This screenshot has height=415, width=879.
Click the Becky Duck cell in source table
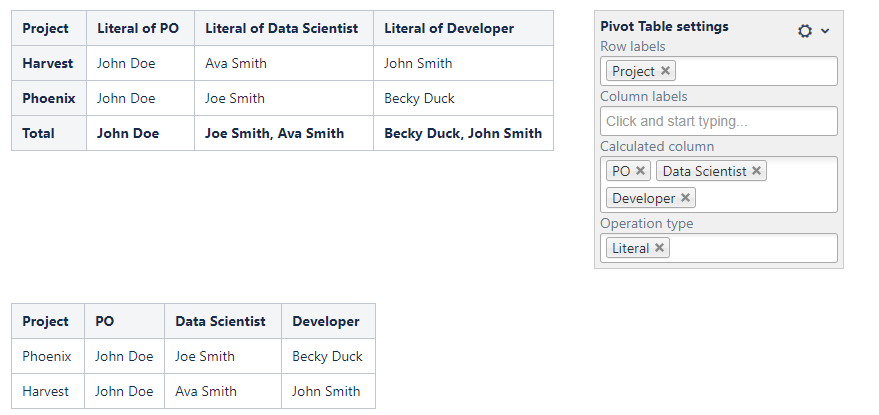coord(327,356)
